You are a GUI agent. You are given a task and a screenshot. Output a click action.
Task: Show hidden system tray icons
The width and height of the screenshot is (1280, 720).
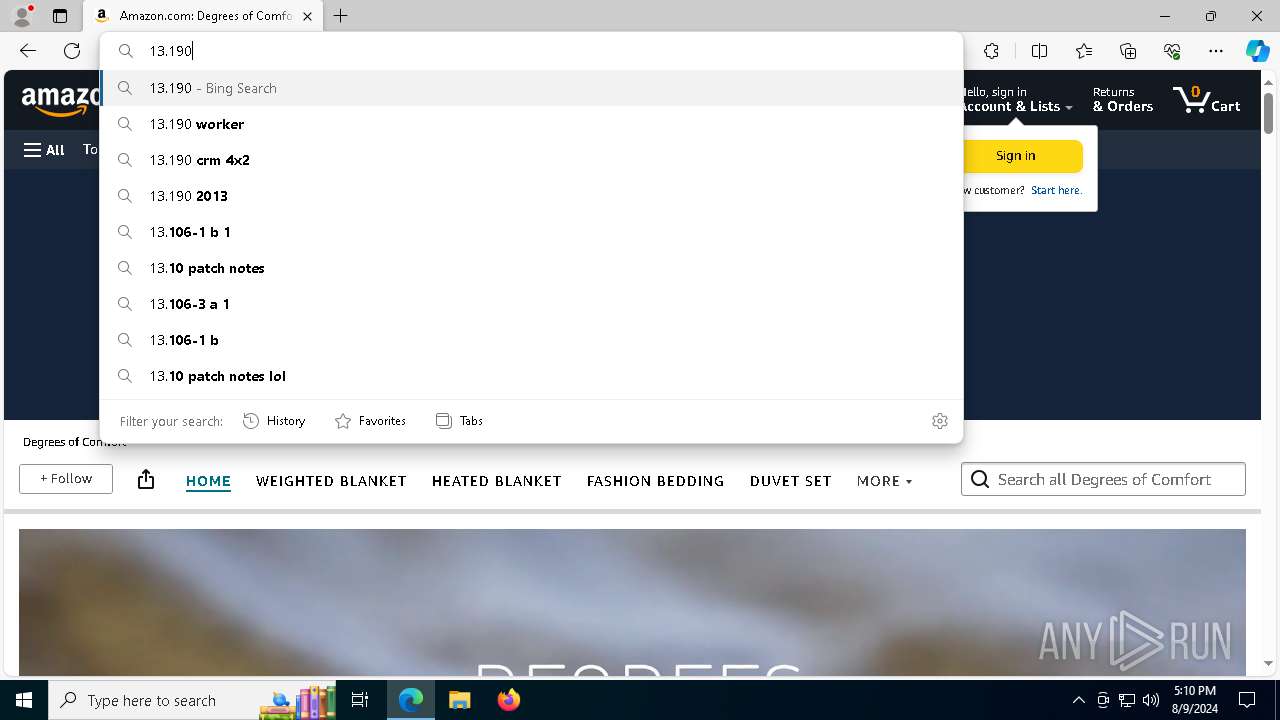point(1078,700)
